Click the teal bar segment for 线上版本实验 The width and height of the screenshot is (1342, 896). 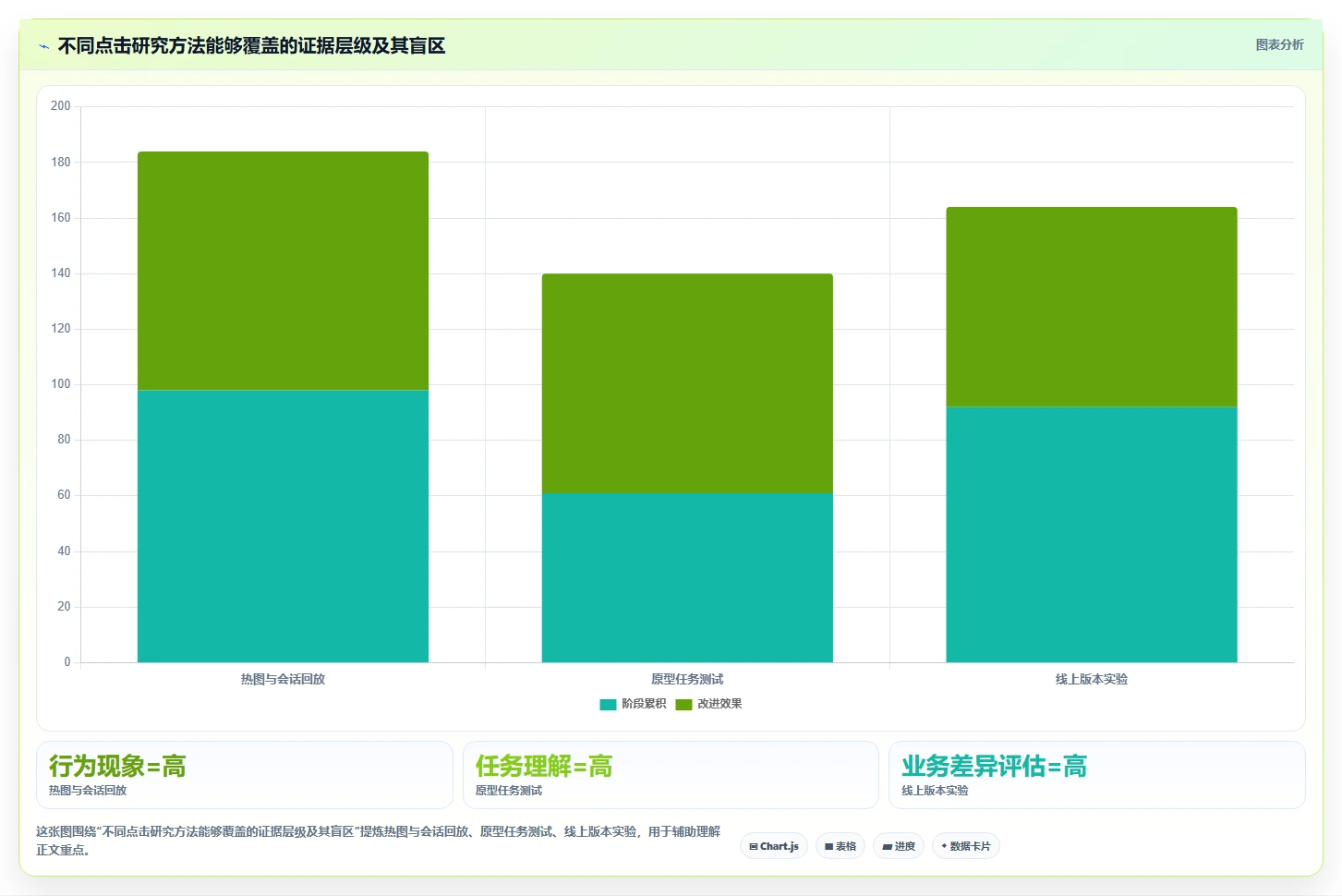1092,534
